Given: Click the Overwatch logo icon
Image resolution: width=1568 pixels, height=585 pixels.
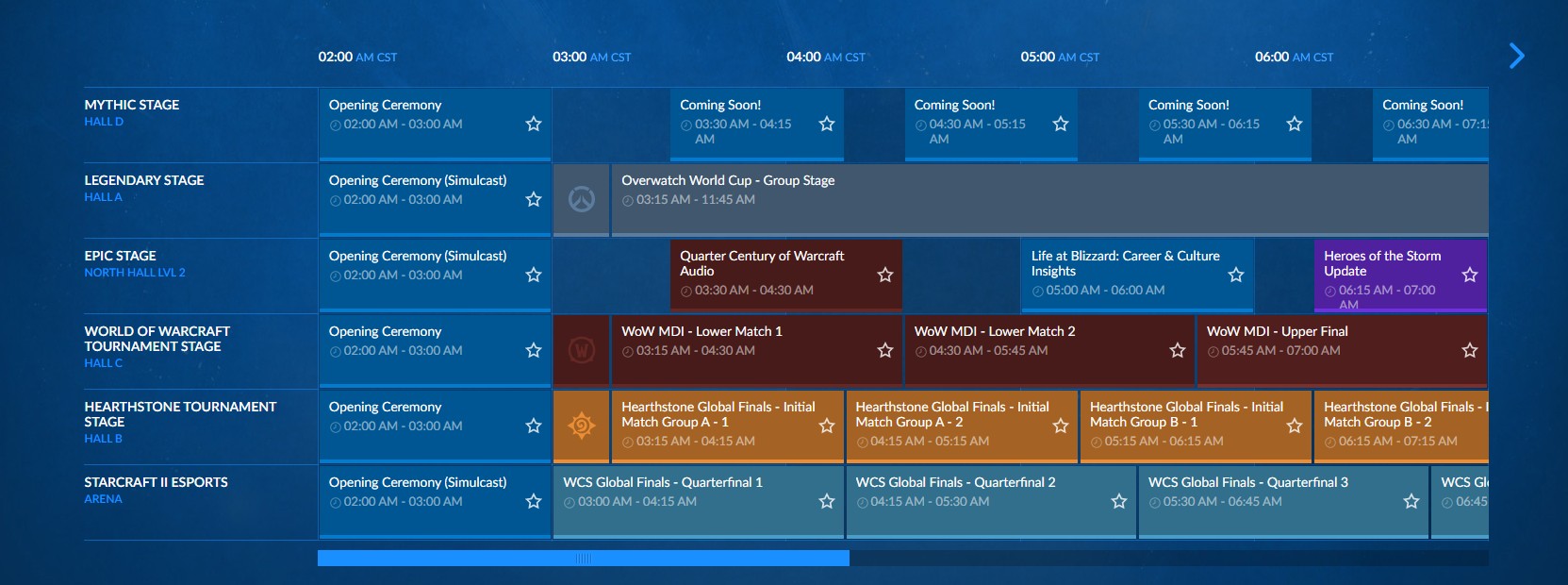Looking at the screenshot, I should click(582, 199).
